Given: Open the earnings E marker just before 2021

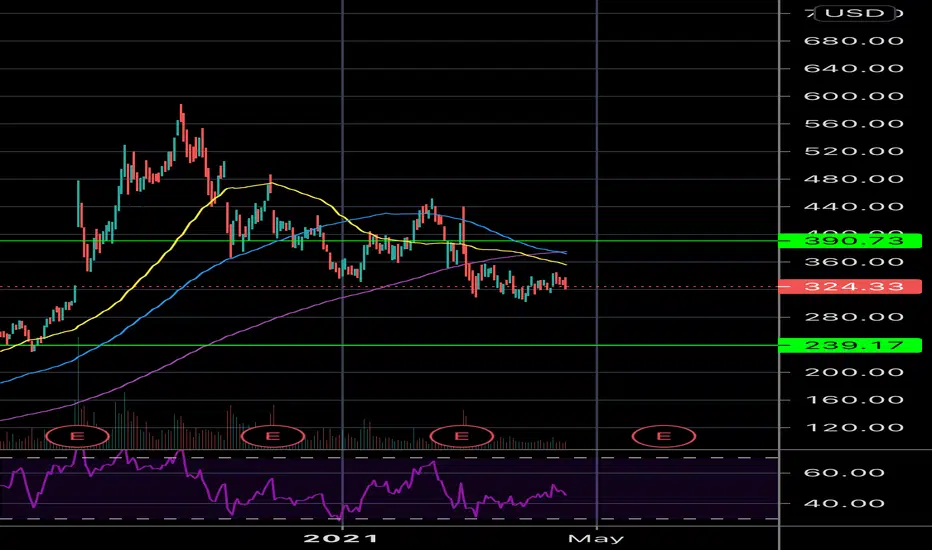Looking at the screenshot, I should [273, 436].
